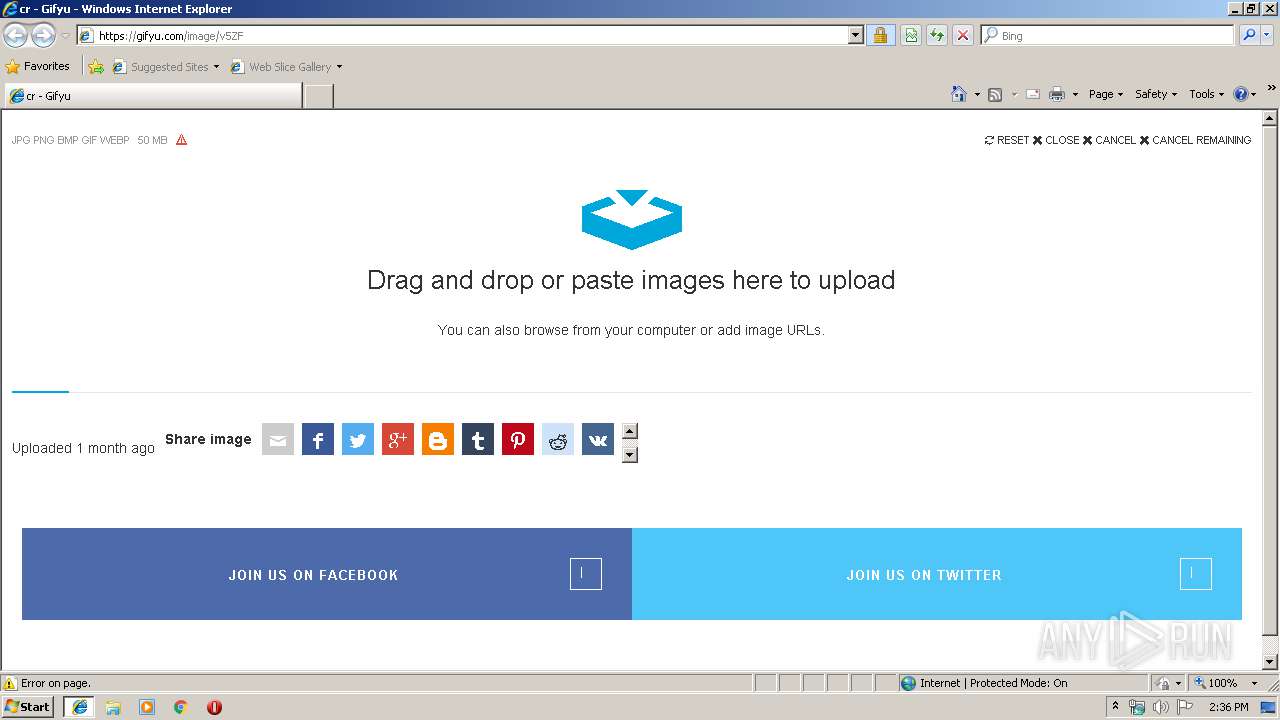Click the JOIN US ON FACEBOOK banner

pyautogui.click(x=327, y=574)
